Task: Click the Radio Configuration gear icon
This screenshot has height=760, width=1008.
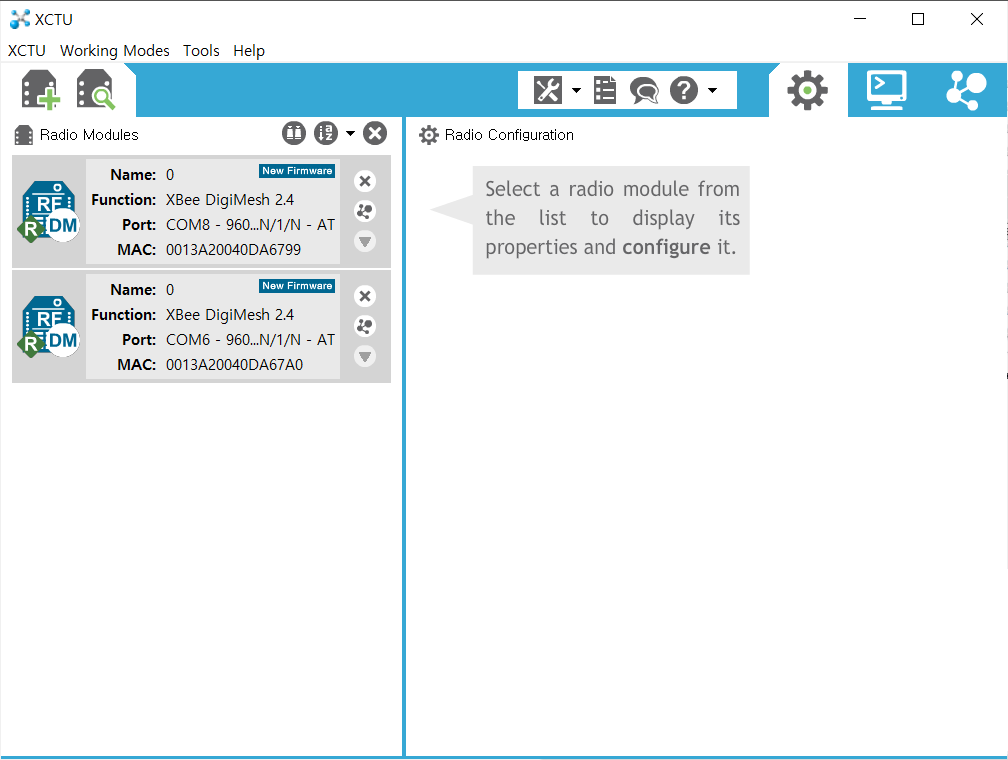Action: (429, 135)
